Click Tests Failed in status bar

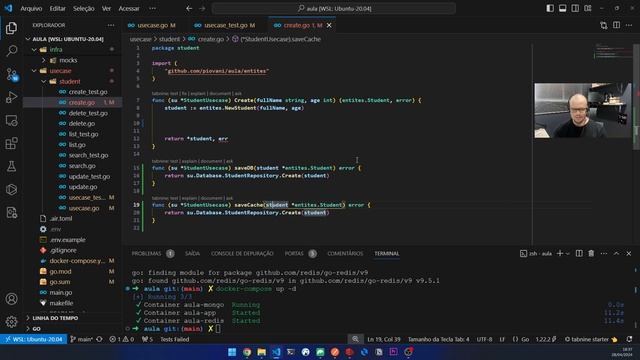[x=174, y=339]
